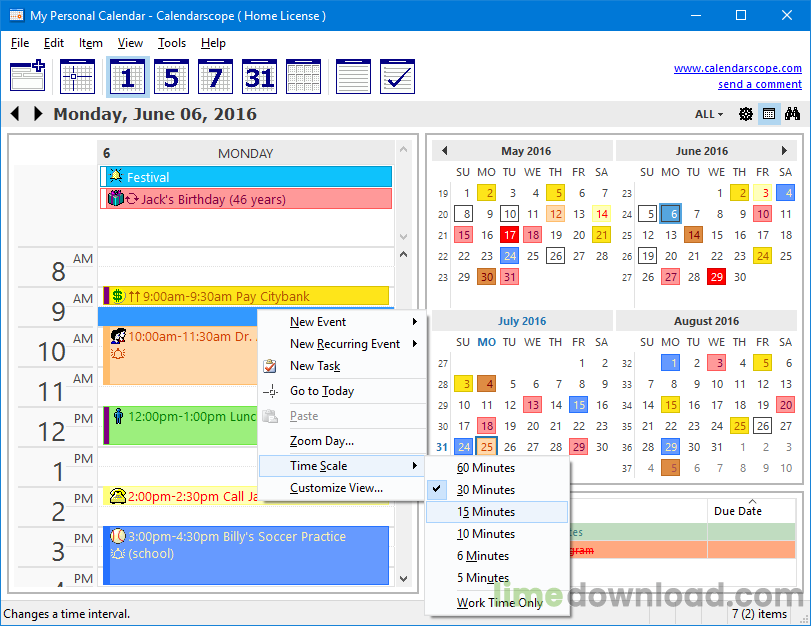Open options with the gear icon
Image resolution: width=811 pixels, height=626 pixels.
745,114
